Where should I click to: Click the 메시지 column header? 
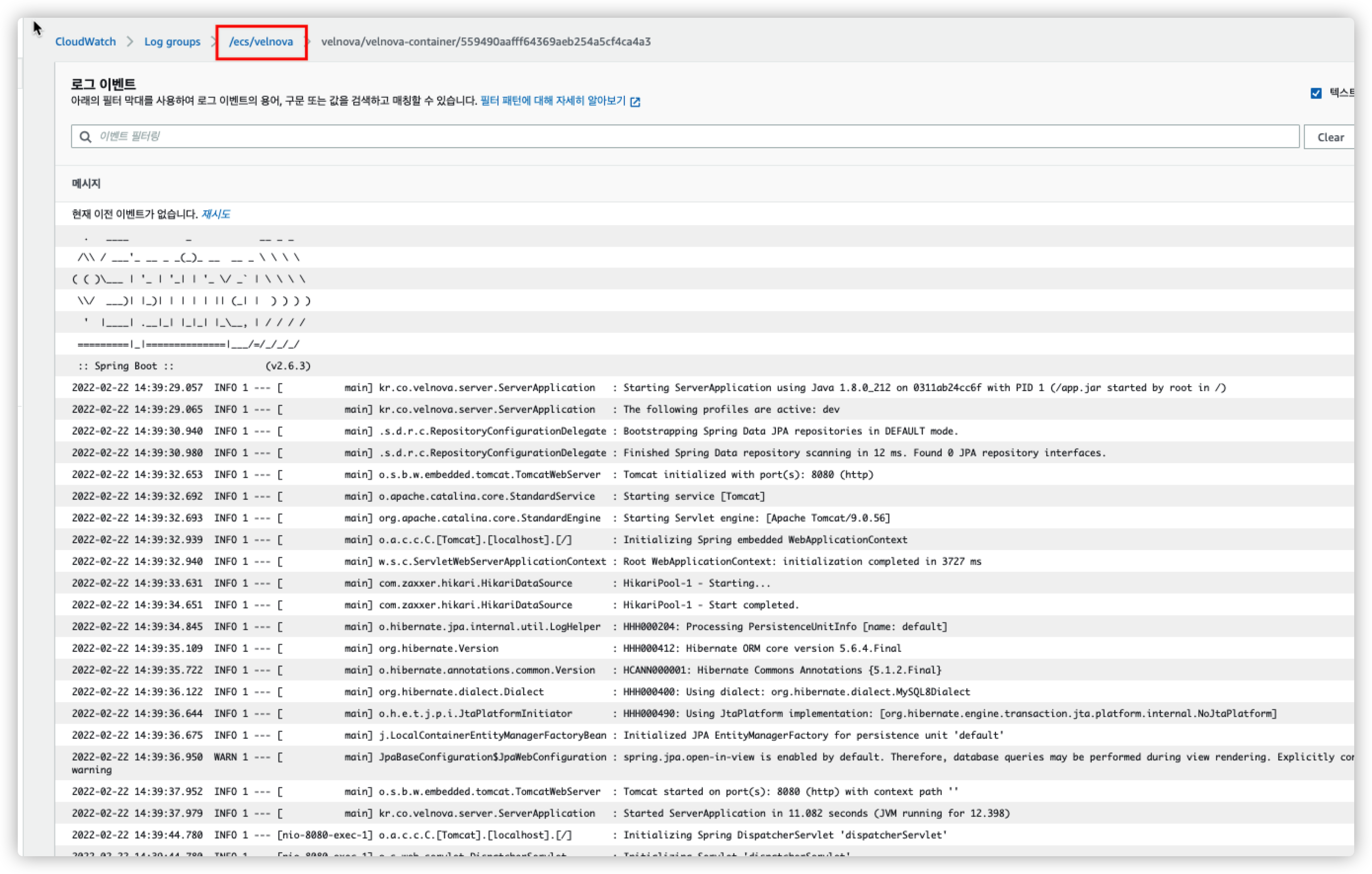click(x=86, y=184)
